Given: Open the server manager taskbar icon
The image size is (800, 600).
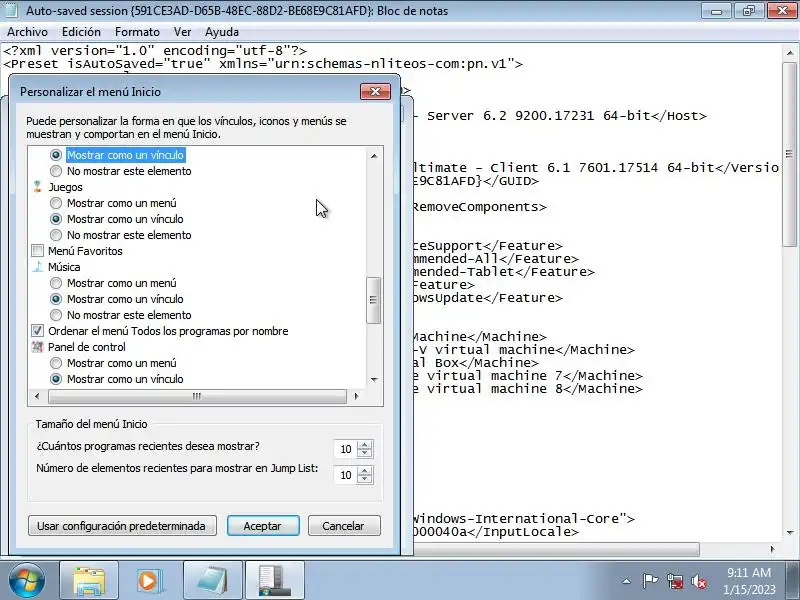Looking at the screenshot, I should [274, 580].
